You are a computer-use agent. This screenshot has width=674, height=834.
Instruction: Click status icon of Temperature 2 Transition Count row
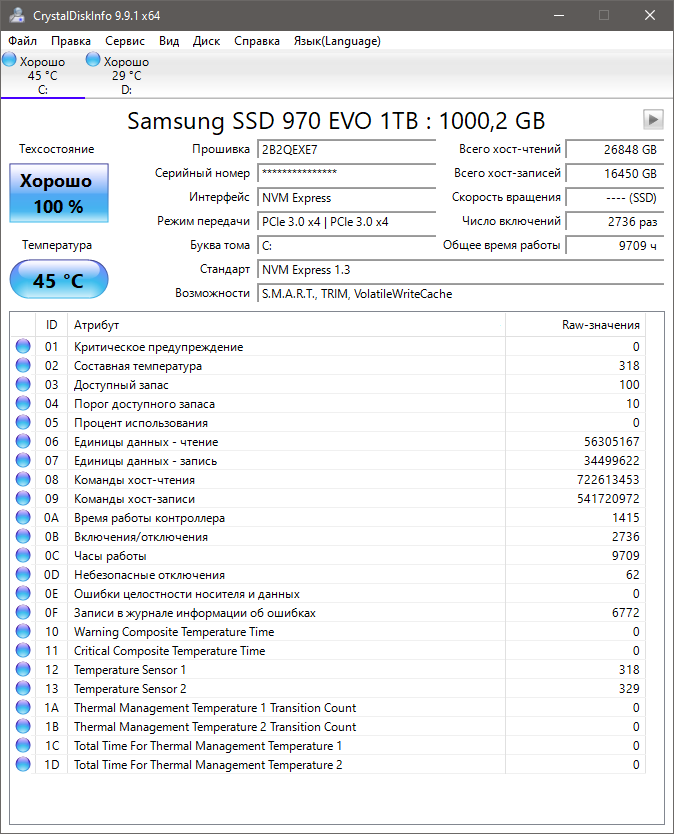coord(23,726)
